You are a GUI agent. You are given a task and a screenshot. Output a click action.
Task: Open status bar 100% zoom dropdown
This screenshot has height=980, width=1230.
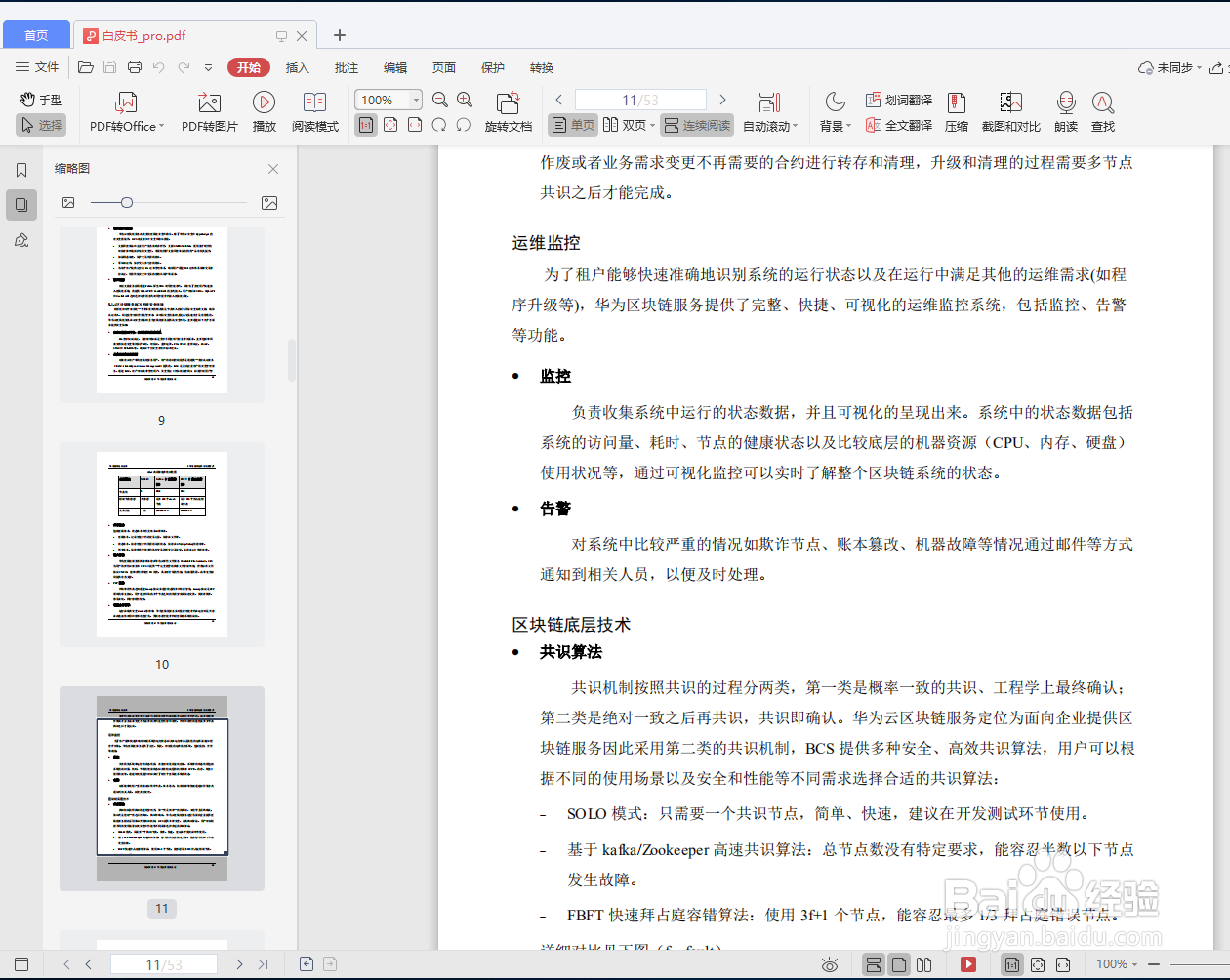1117,964
